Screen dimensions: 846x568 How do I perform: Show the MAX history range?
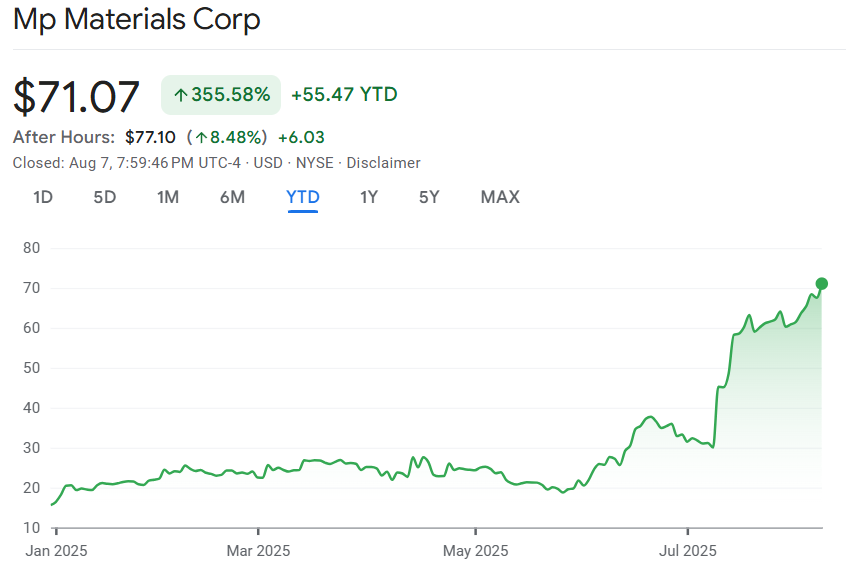500,197
